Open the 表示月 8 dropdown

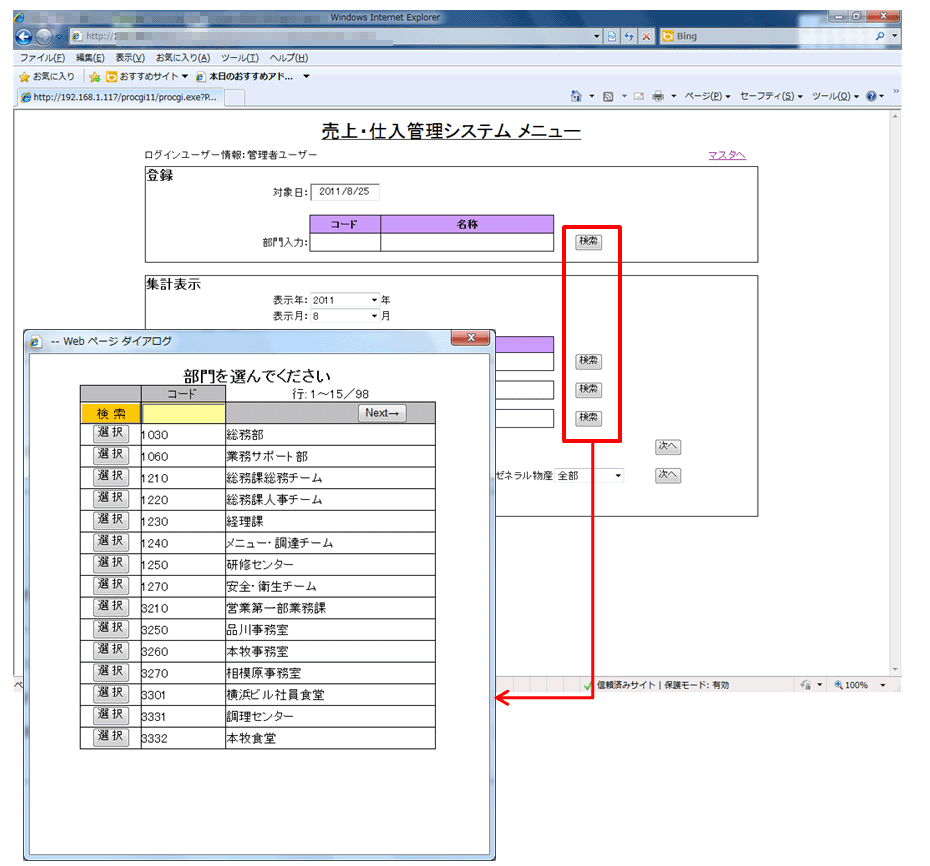(x=345, y=316)
